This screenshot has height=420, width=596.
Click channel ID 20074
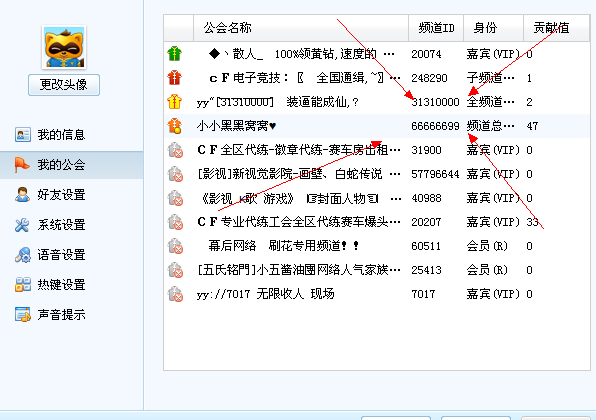(426, 54)
